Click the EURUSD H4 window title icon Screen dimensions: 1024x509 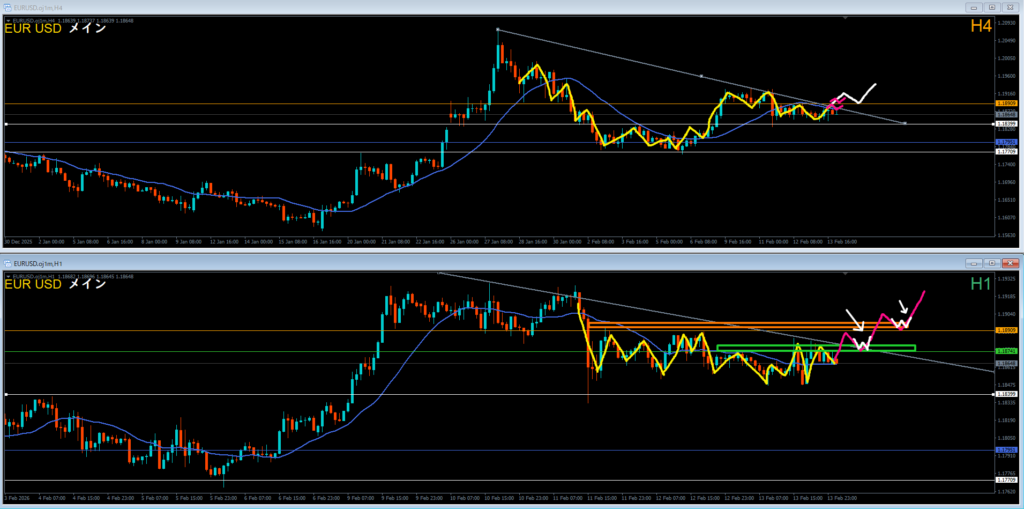pyautogui.click(x=9, y=7)
